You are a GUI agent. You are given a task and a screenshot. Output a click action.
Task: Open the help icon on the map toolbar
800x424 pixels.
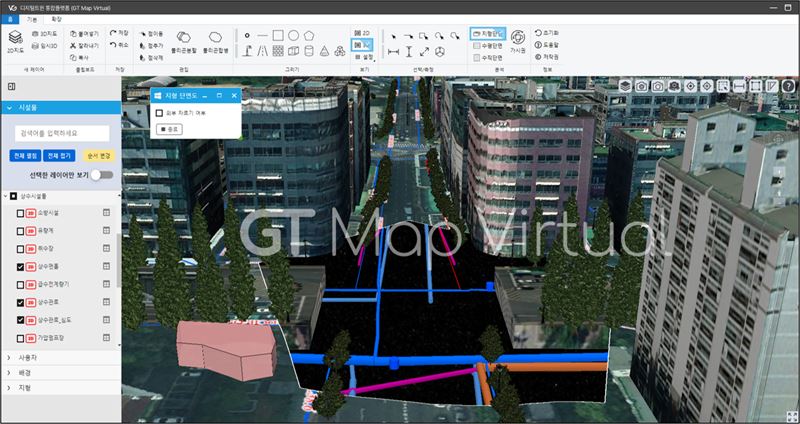coord(788,87)
